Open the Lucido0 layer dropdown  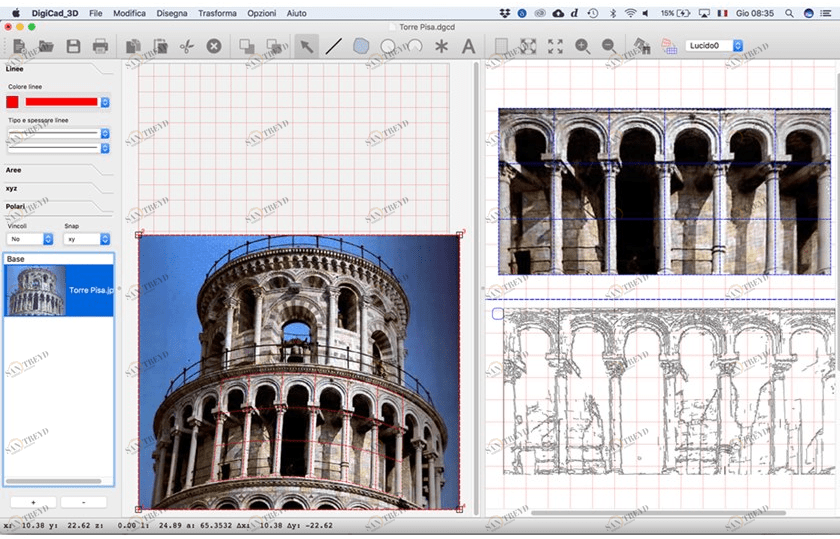(x=714, y=46)
